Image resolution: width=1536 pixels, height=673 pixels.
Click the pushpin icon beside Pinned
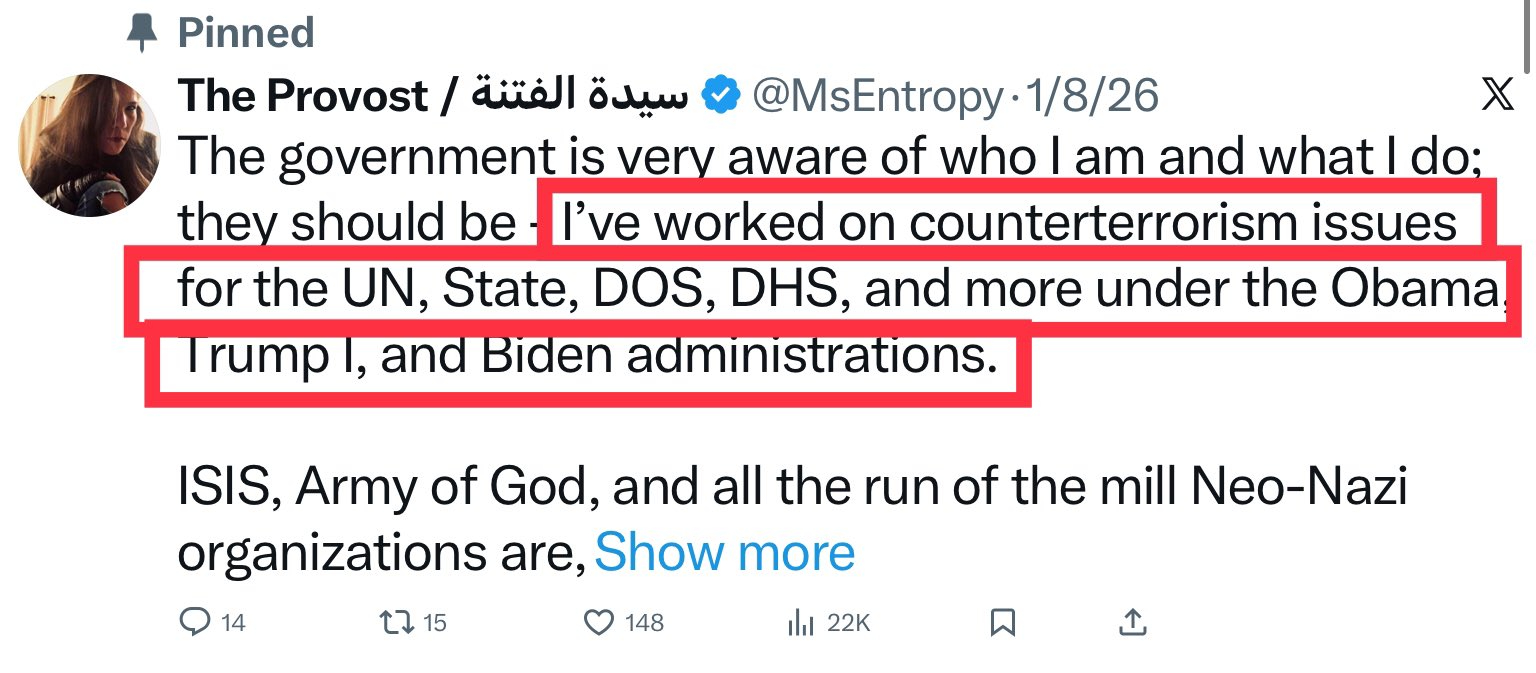pos(145,32)
